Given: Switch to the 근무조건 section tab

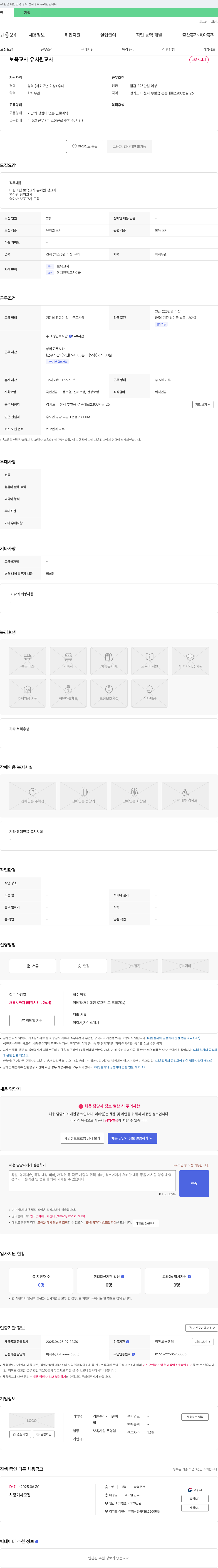Looking at the screenshot, I should [47, 49].
